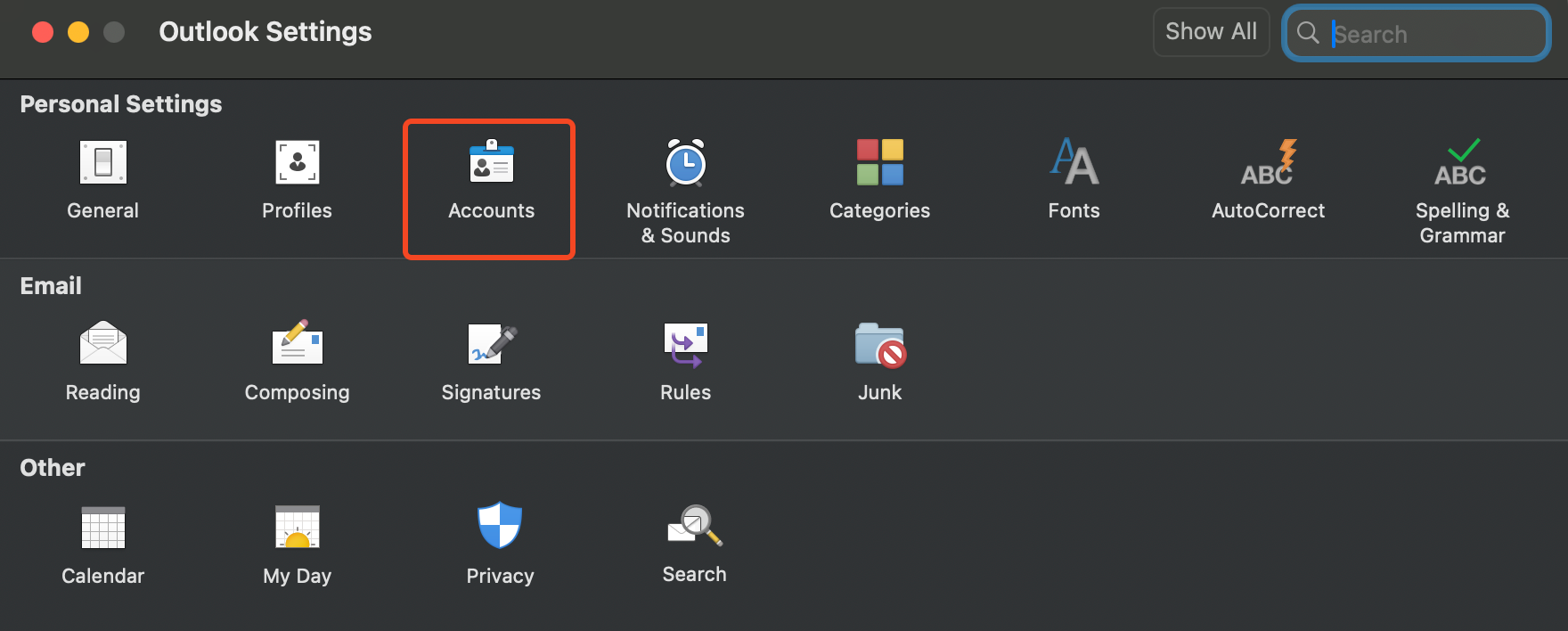
Task: Open the Fonts settings
Action: pyautogui.click(x=1074, y=179)
